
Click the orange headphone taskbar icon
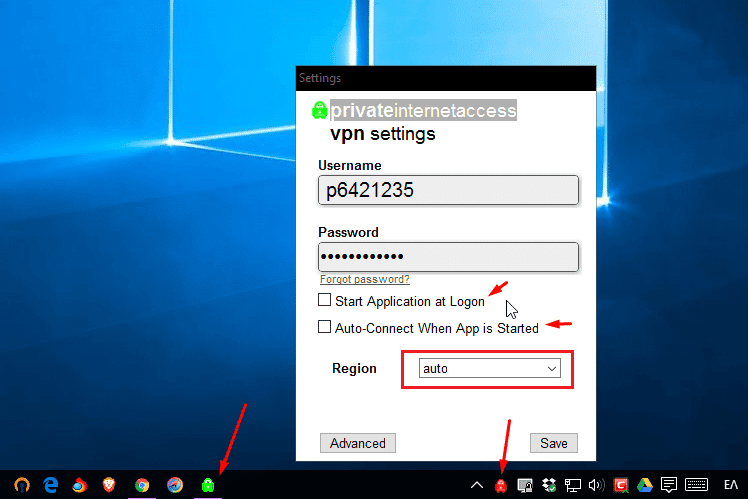22,485
